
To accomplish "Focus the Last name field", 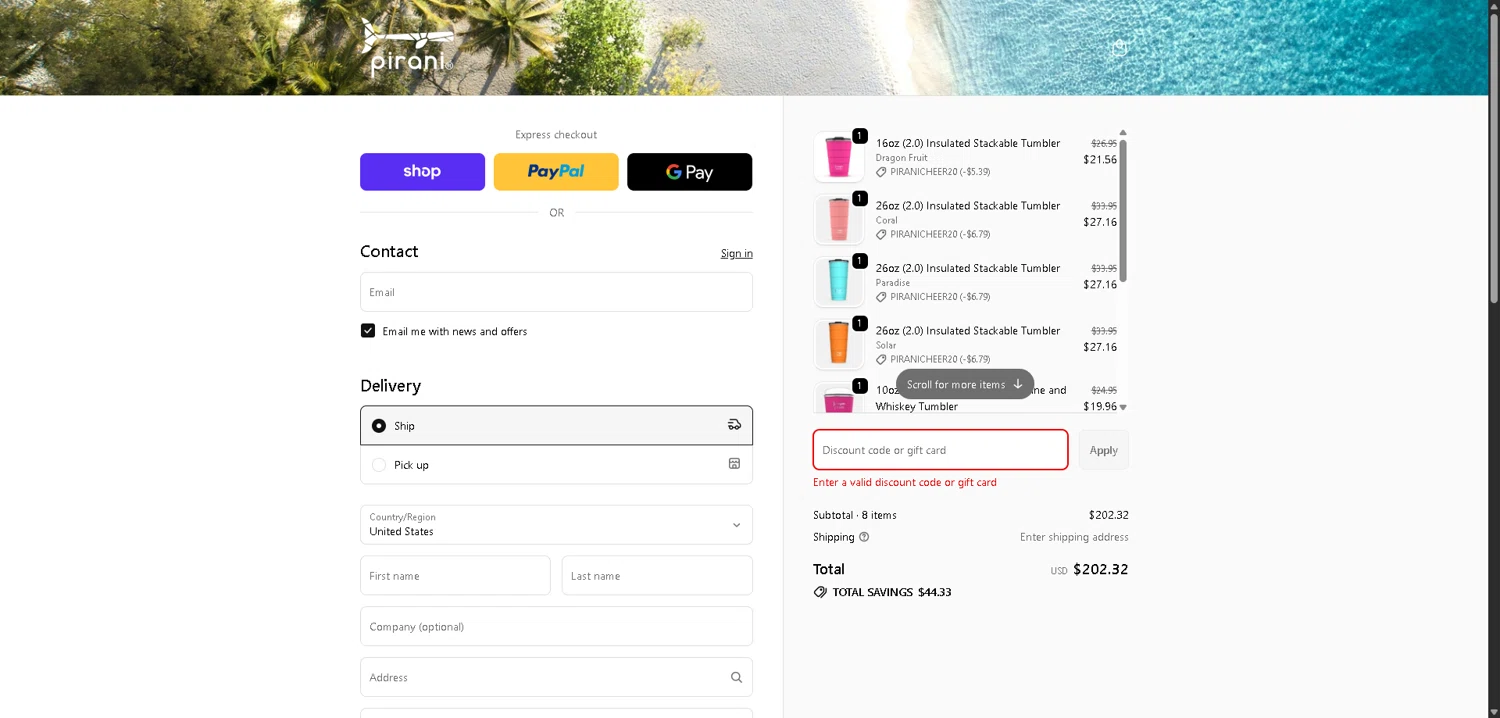I will click(657, 576).
